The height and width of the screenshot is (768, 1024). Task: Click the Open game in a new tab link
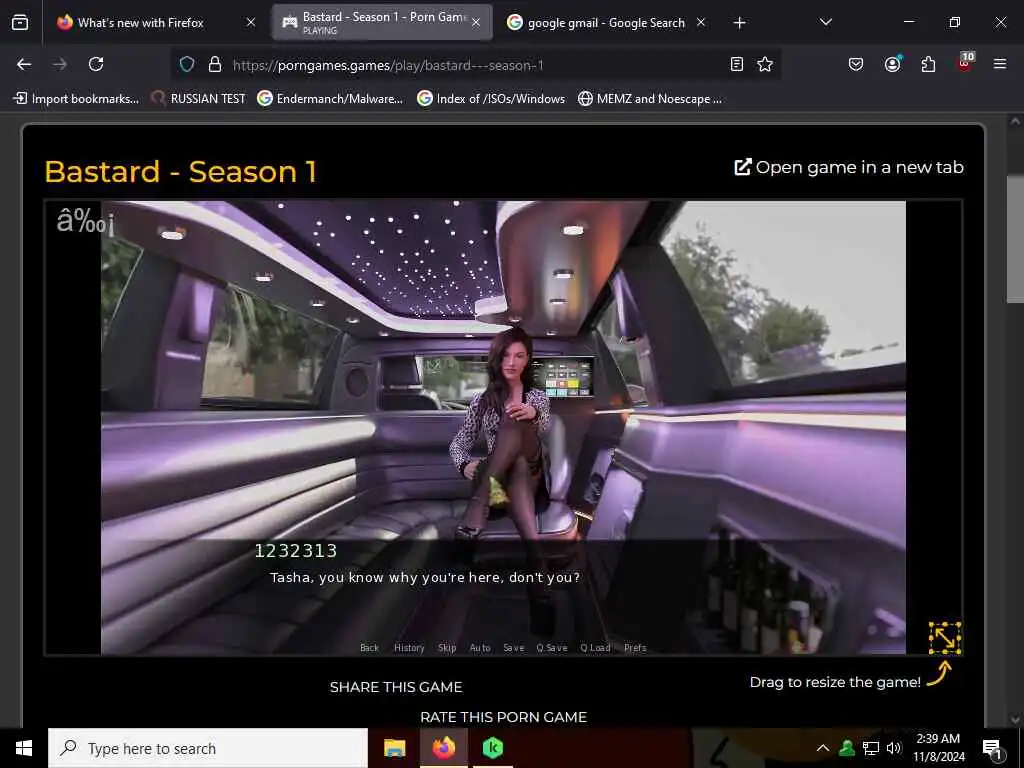(x=849, y=167)
